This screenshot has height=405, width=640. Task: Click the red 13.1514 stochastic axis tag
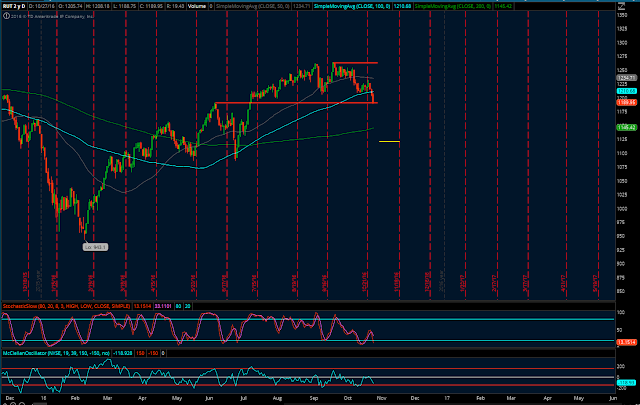click(626, 342)
